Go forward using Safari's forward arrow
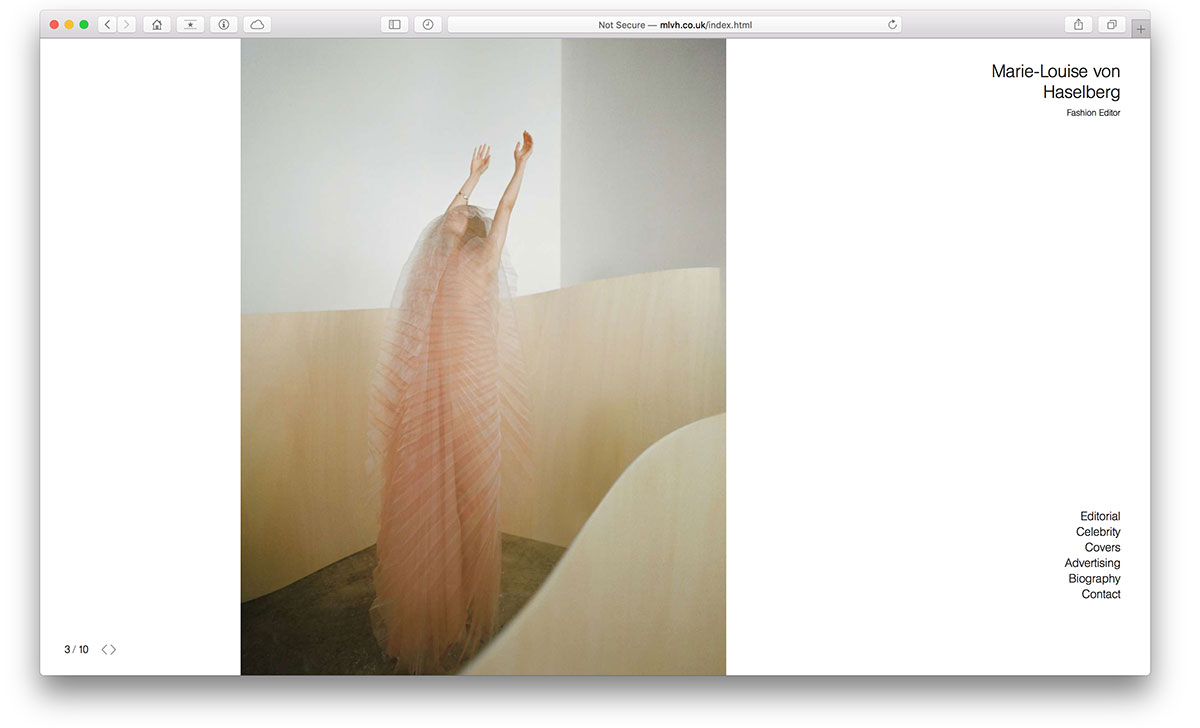This screenshot has height=728, width=1200. click(x=127, y=24)
